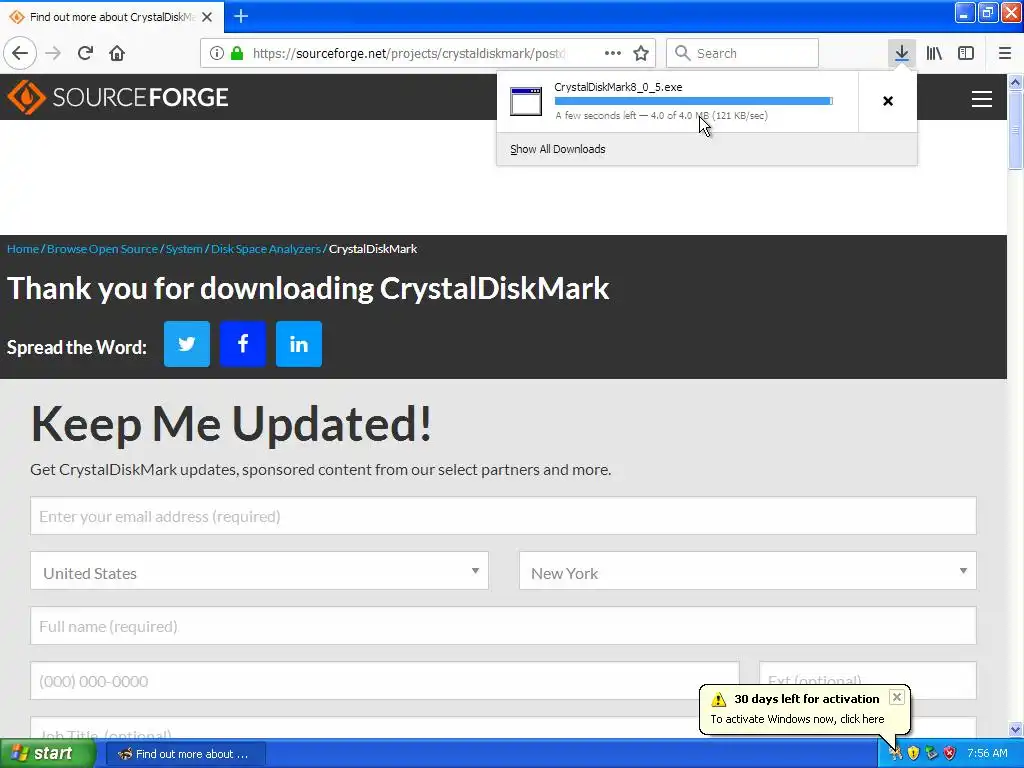Click the activation keys tray icon

point(895,754)
